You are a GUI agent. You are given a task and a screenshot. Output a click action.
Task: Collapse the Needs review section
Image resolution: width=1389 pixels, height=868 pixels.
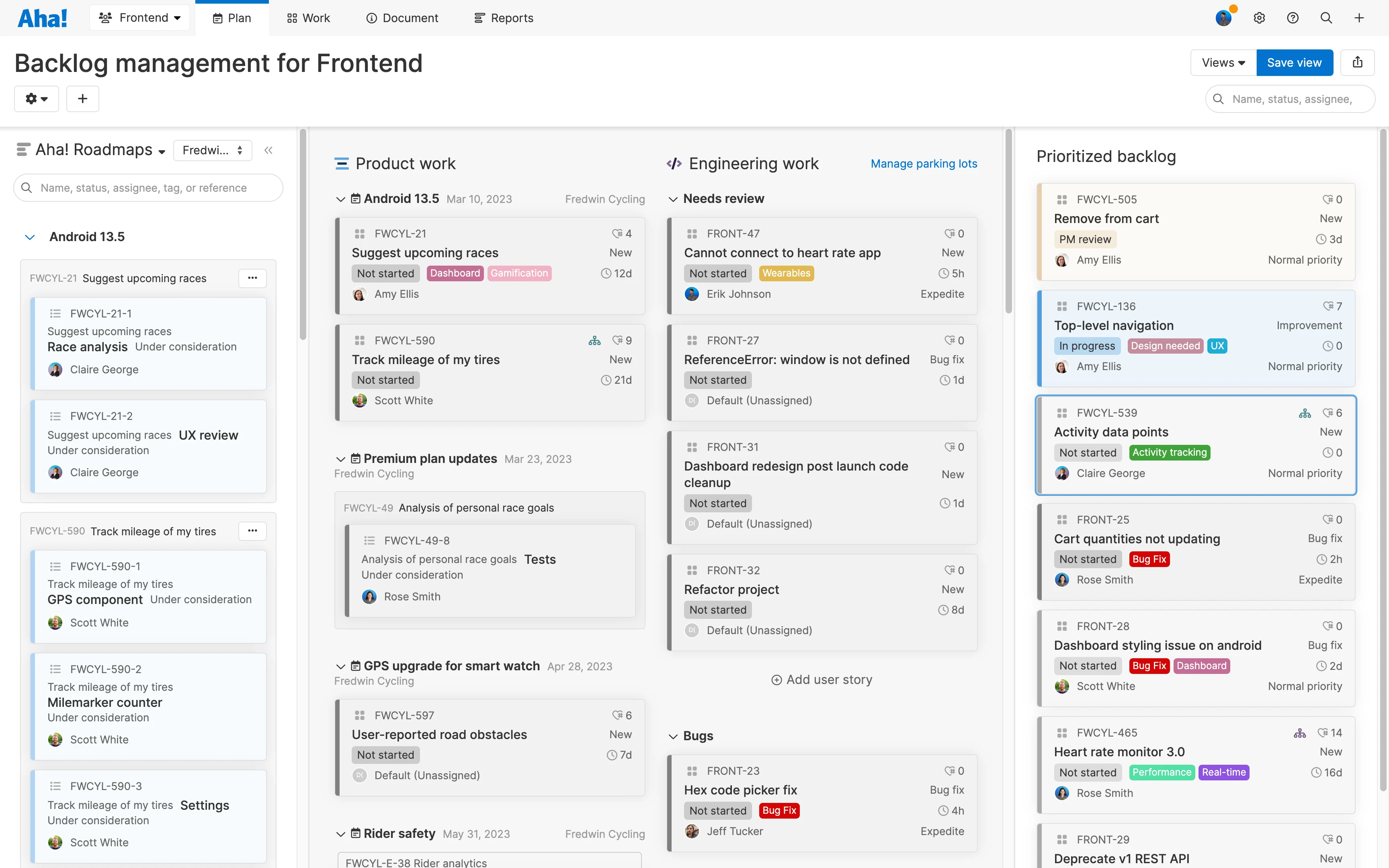(x=673, y=199)
